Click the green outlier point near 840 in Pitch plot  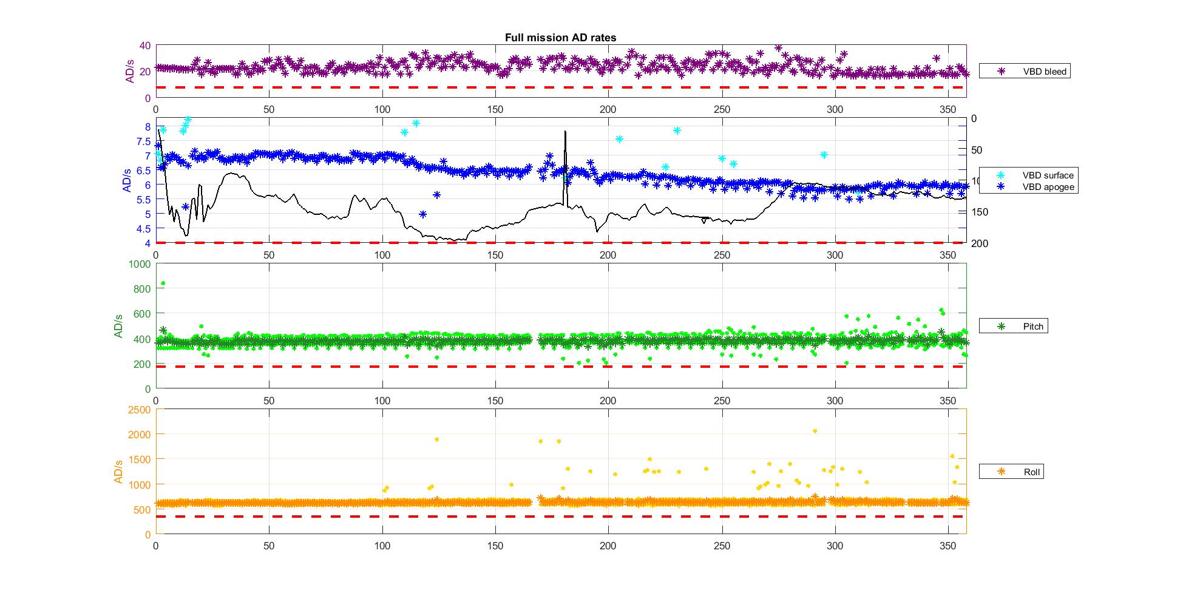click(163, 284)
